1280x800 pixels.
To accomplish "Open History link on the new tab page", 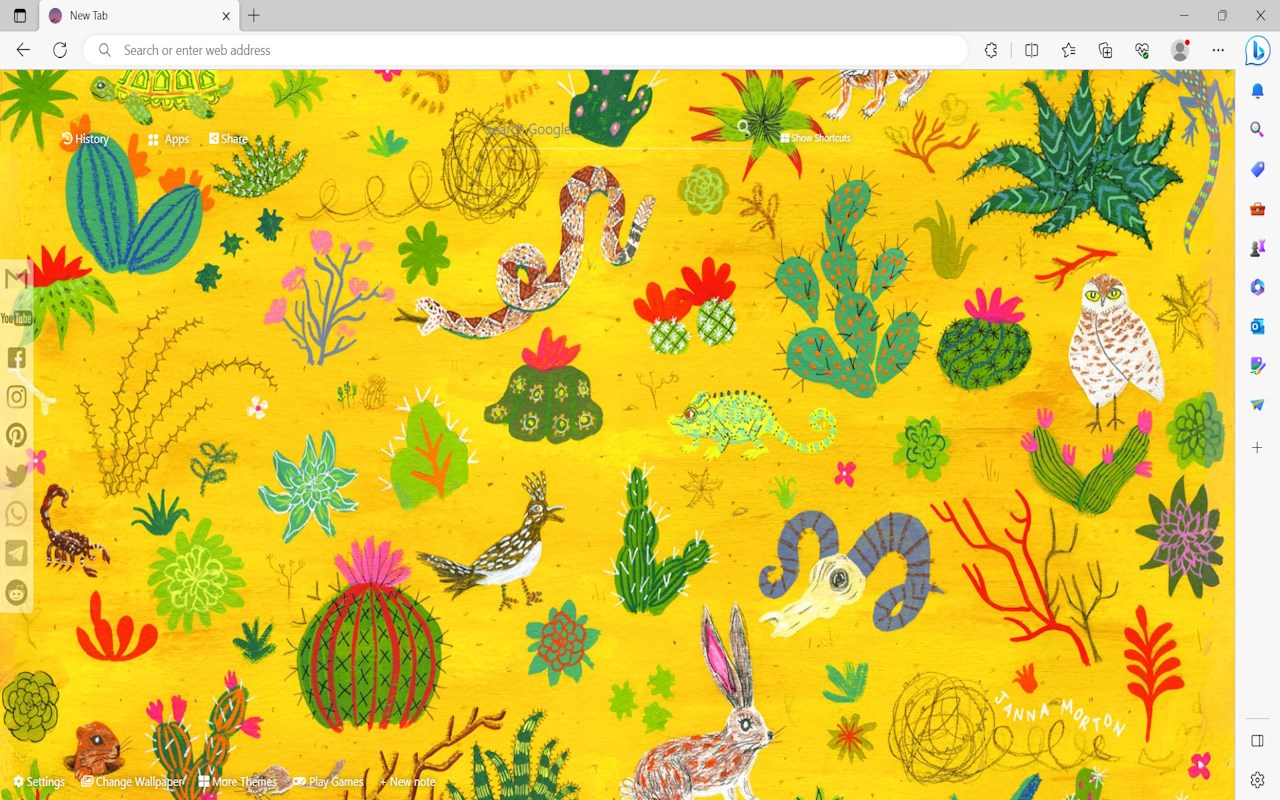I will [x=85, y=139].
